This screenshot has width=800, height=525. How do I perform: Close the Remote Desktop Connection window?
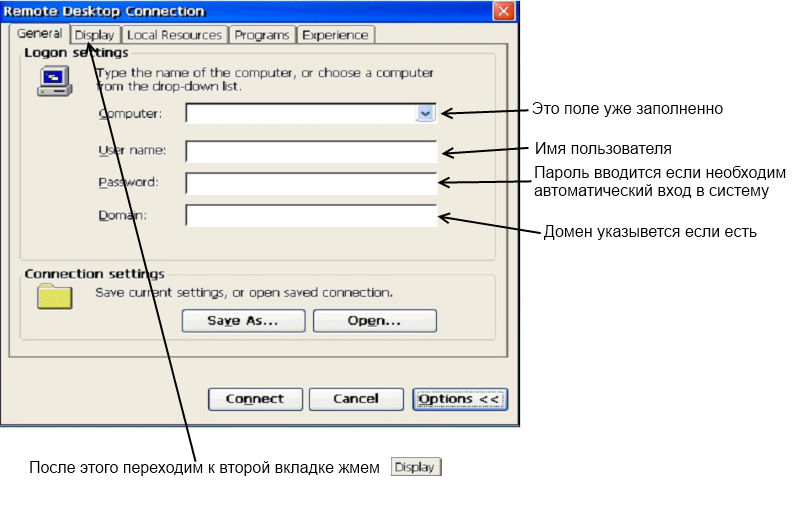click(x=504, y=11)
